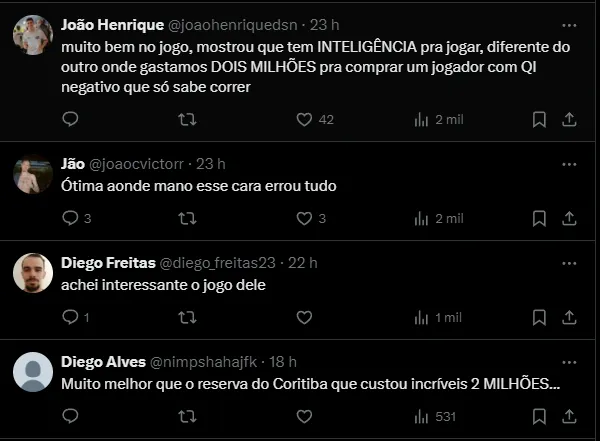Click Diego Alves's default avatar
This screenshot has width=600, height=441.
(x=33, y=373)
